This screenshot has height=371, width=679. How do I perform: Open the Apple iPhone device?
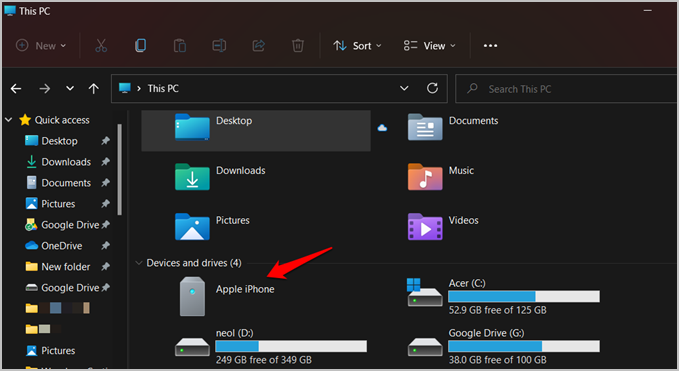pos(227,297)
